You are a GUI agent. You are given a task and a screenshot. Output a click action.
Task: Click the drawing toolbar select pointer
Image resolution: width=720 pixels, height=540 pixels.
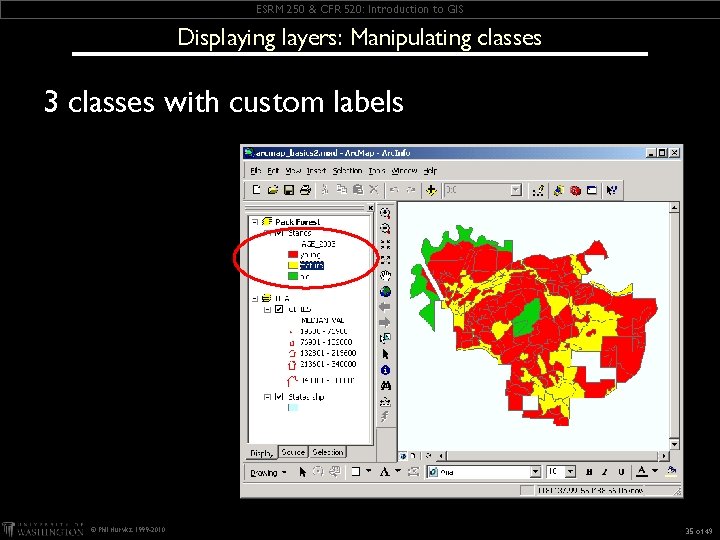(x=302, y=472)
